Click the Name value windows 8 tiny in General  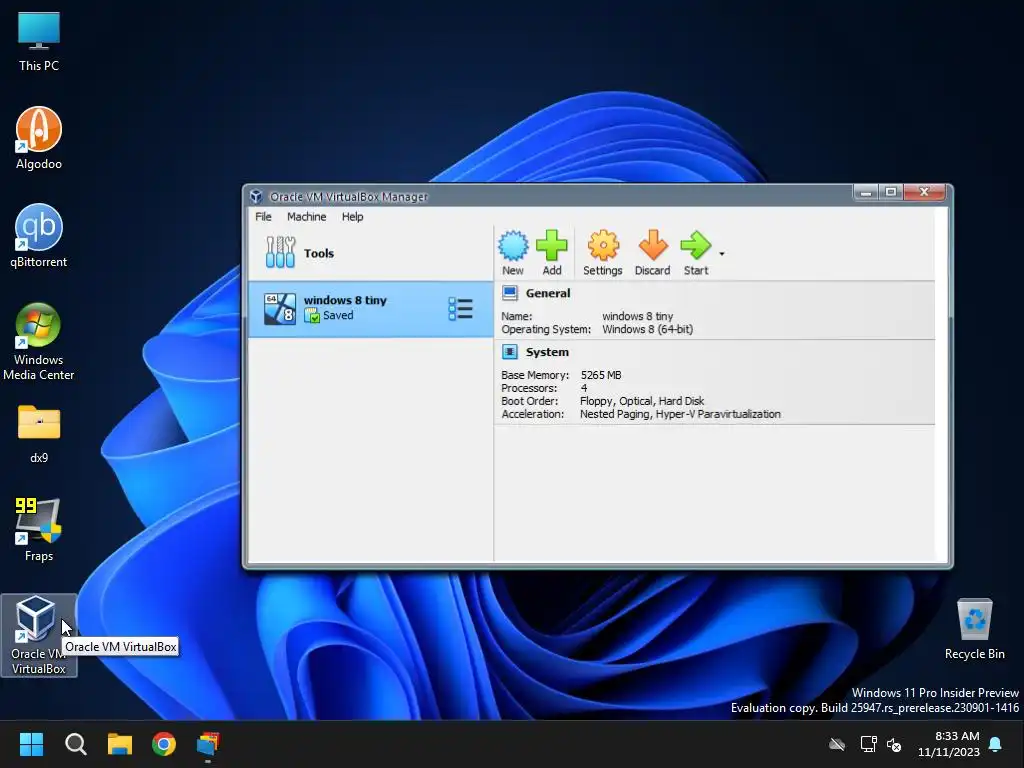[x=637, y=316]
